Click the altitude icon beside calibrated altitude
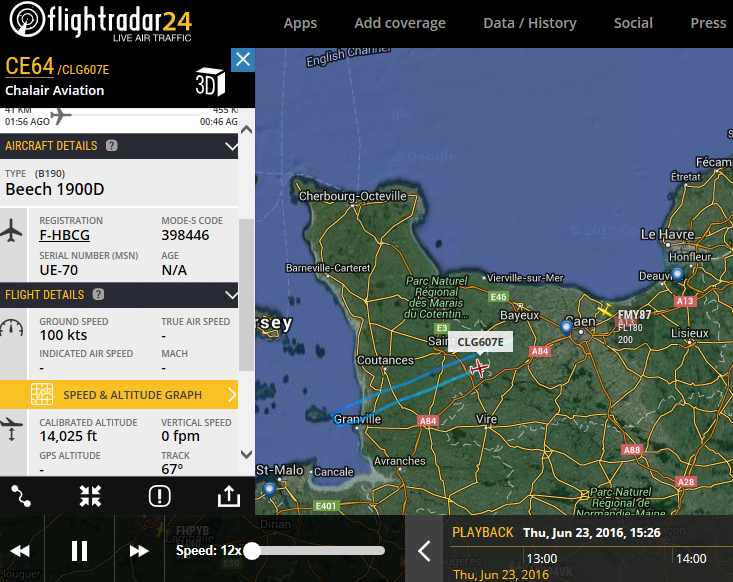733x582 pixels. coord(12,429)
